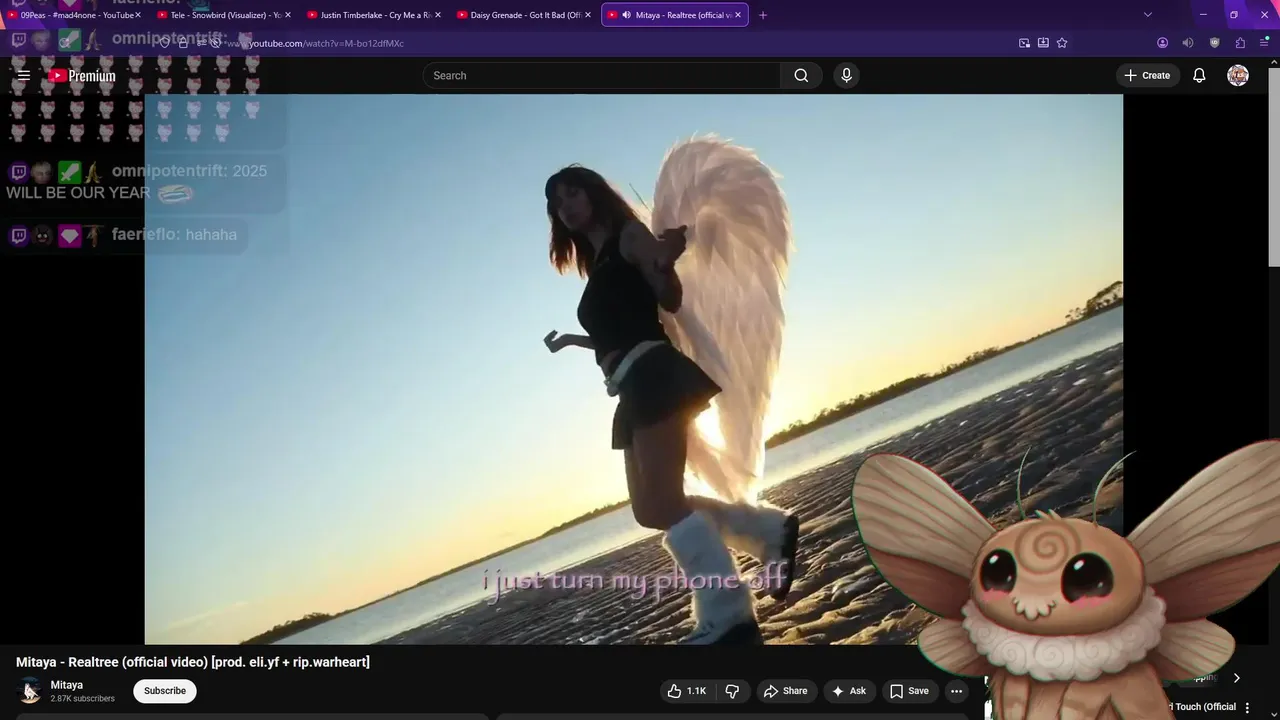Viewport: 1280px width, 720px height.
Task: Open a new browser tab with plus
Action: point(763,15)
